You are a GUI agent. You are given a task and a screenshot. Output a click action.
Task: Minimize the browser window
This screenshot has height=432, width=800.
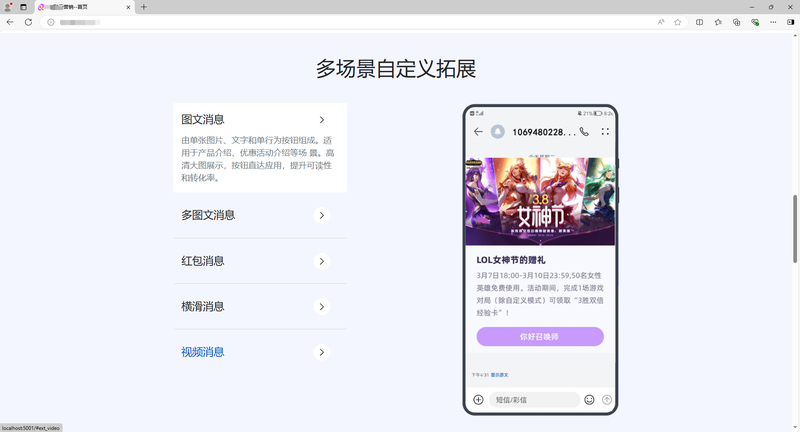(752, 7)
